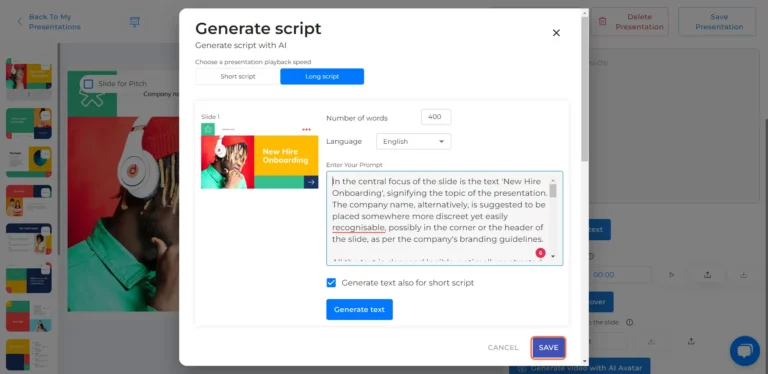Select third slide thumbnail with pie chart

pyautogui.click(x=28, y=162)
